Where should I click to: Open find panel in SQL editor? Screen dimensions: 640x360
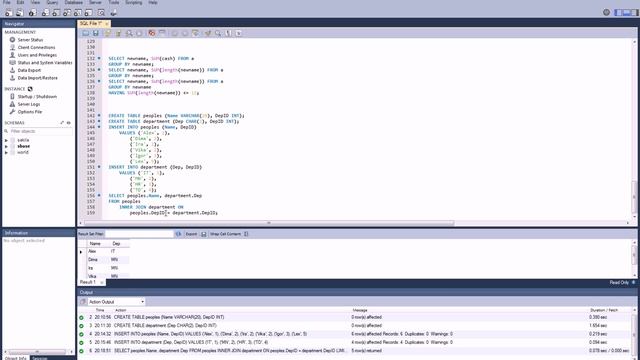(218, 33)
